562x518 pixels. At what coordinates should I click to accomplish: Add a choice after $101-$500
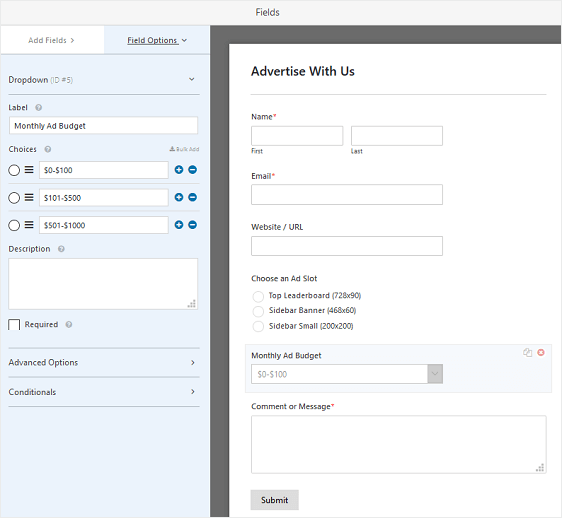click(179, 197)
